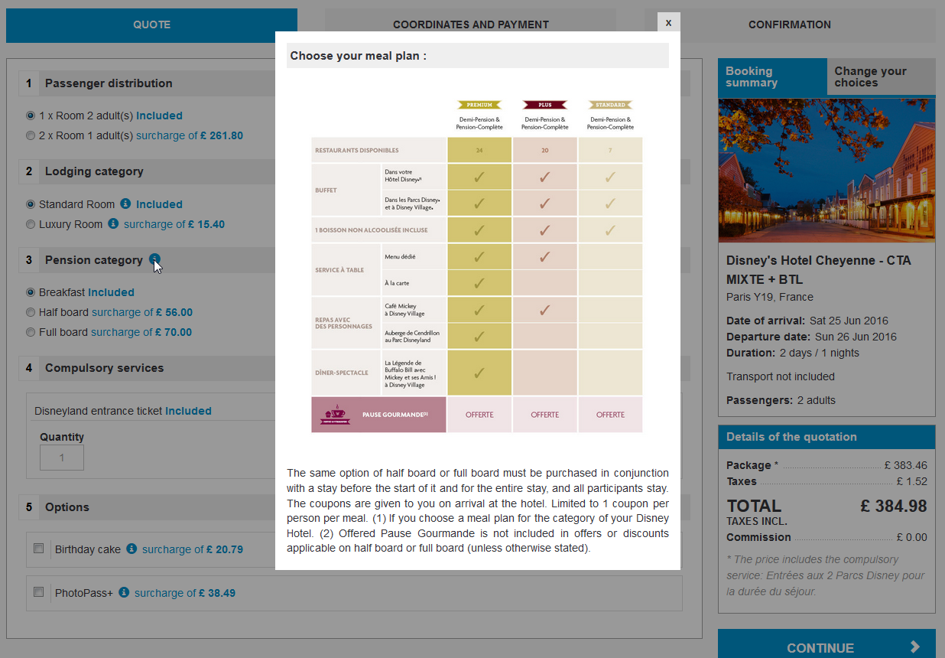Image resolution: width=945 pixels, height=658 pixels.
Task: Select the Luxury Room option
Action: pos(31,224)
